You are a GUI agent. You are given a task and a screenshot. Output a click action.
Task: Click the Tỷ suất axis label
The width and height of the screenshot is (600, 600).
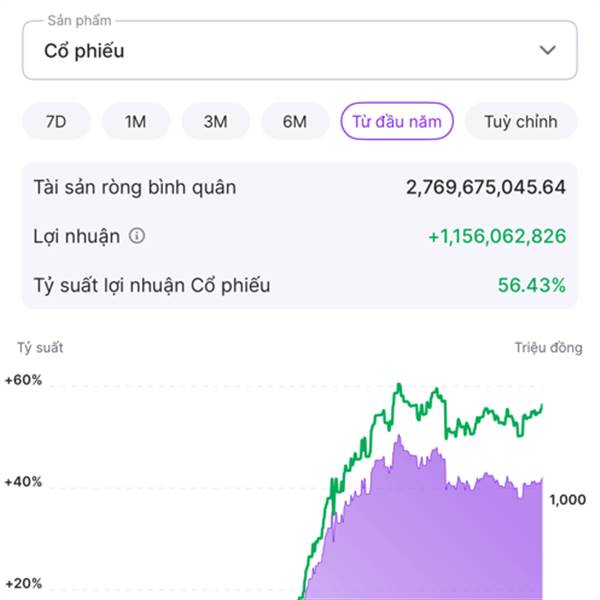tap(40, 348)
